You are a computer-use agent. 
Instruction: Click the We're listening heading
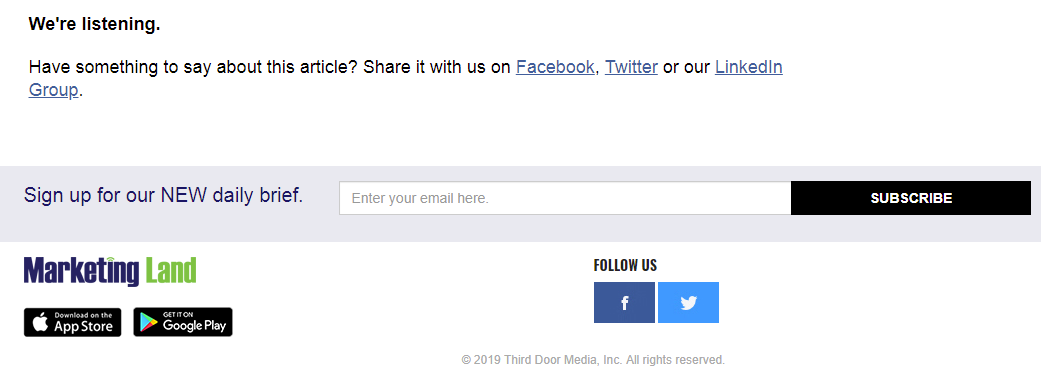coord(94,25)
